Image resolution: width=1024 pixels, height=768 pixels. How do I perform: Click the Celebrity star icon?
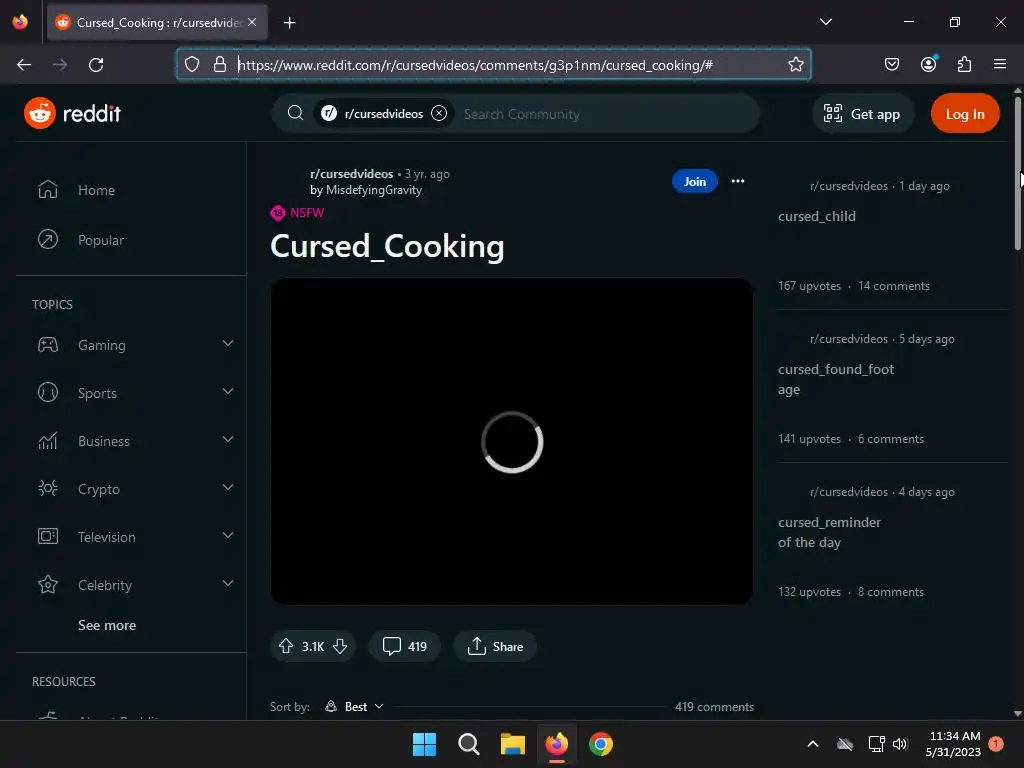[48, 584]
